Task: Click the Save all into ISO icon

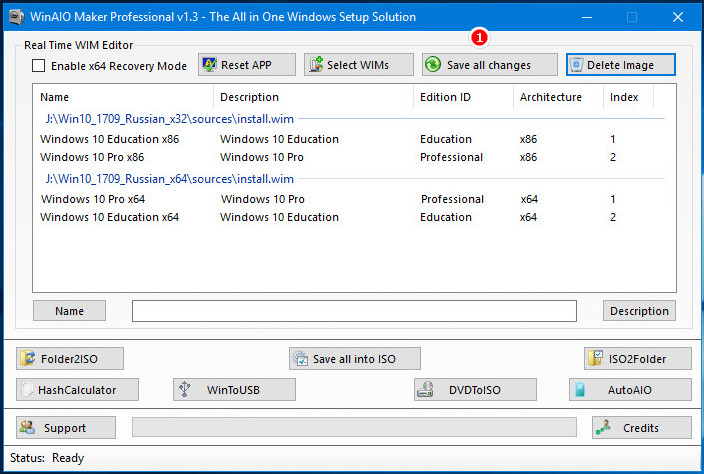Action: (300, 358)
